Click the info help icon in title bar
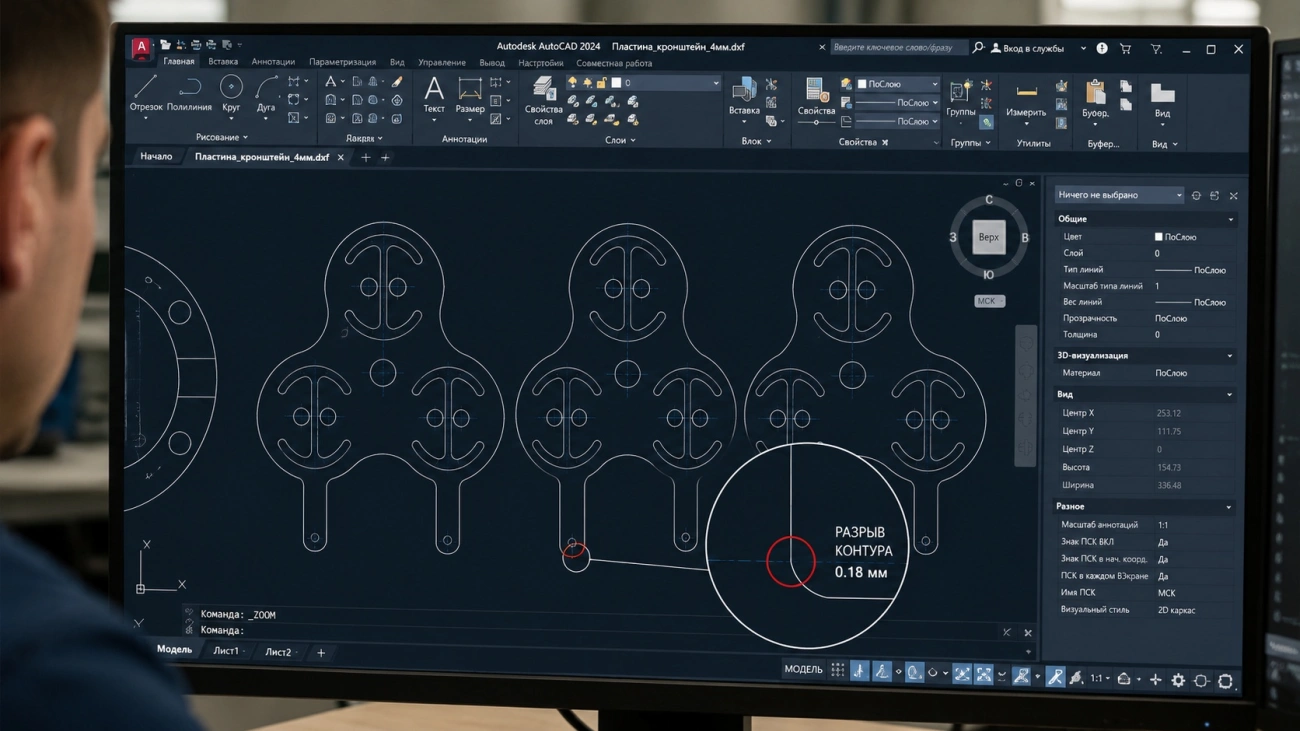Viewport: 1300px width, 731px height. 1102,48
